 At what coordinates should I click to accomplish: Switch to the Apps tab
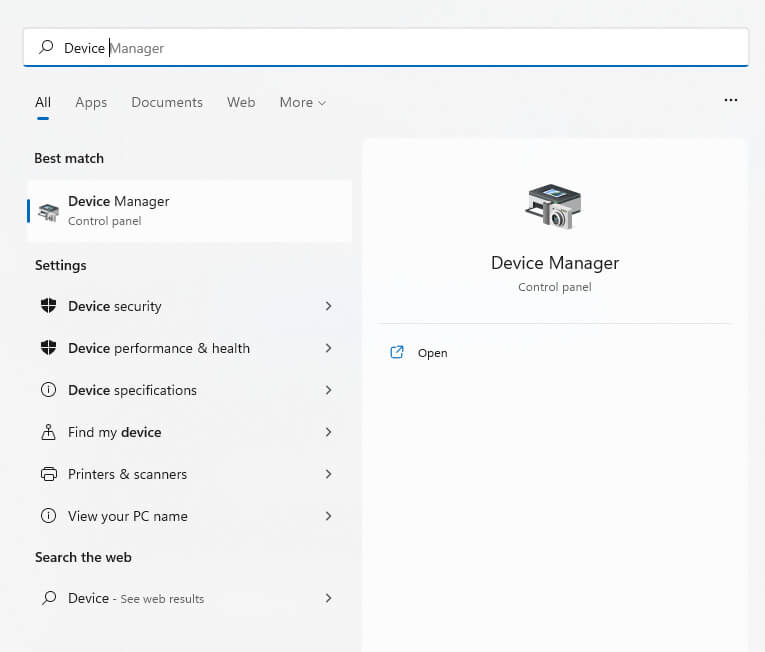pos(91,102)
